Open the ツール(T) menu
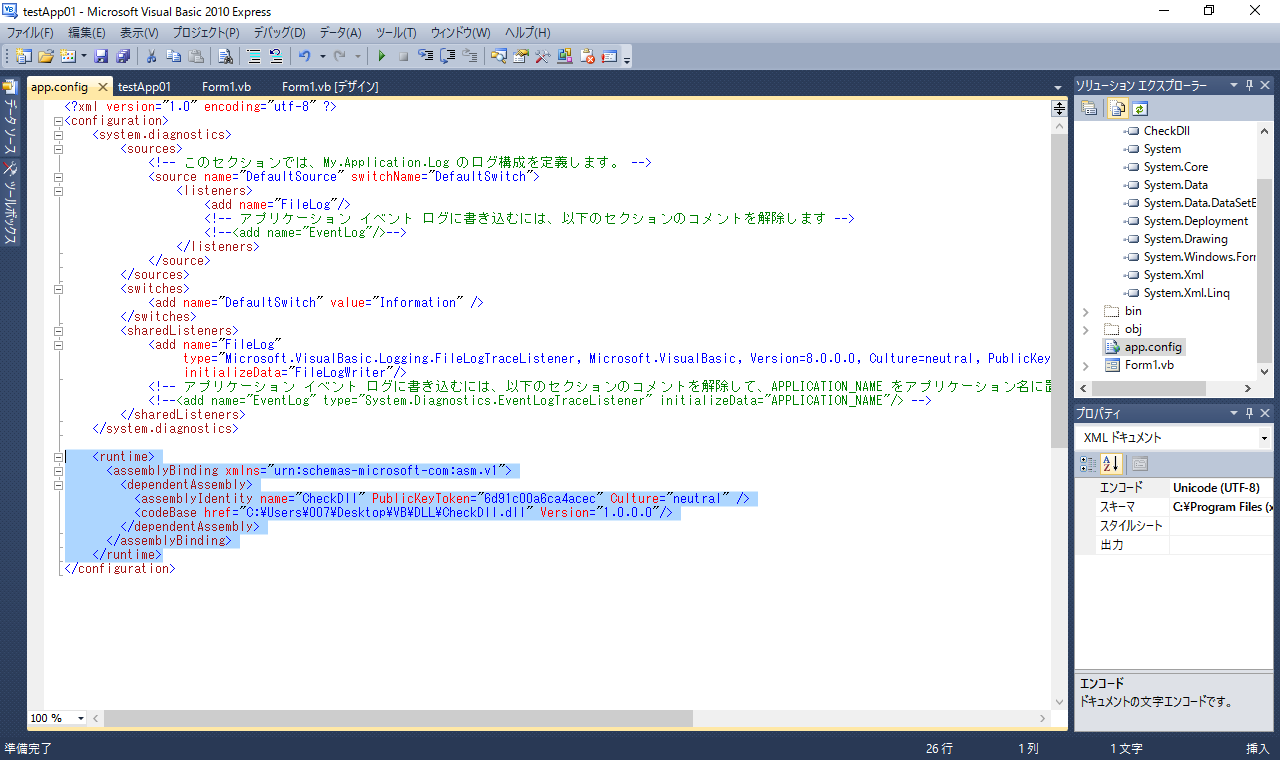Screen dimensions: 1280x760 pos(396,33)
